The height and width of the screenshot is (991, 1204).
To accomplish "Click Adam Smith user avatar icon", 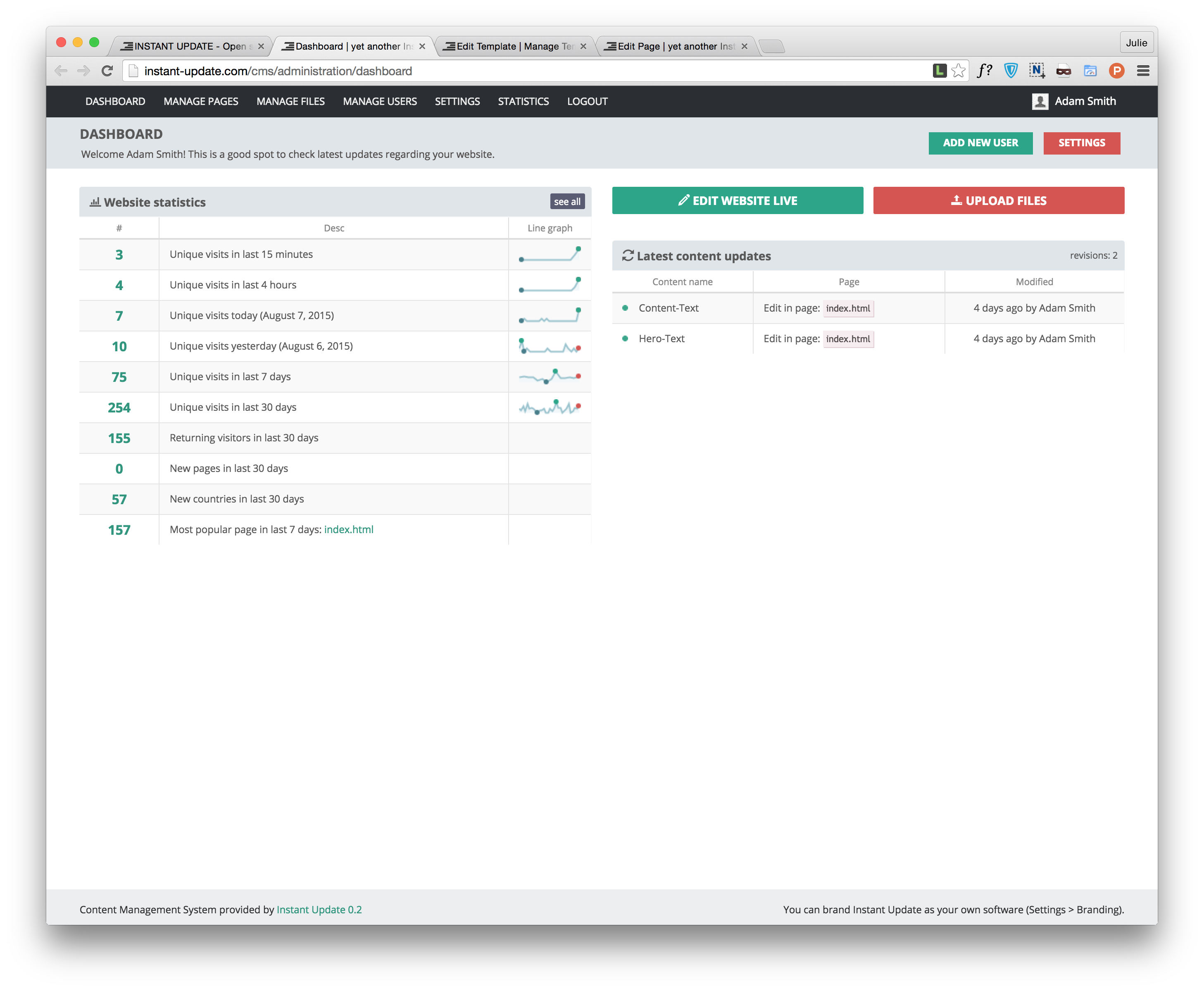I will pos(1040,102).
